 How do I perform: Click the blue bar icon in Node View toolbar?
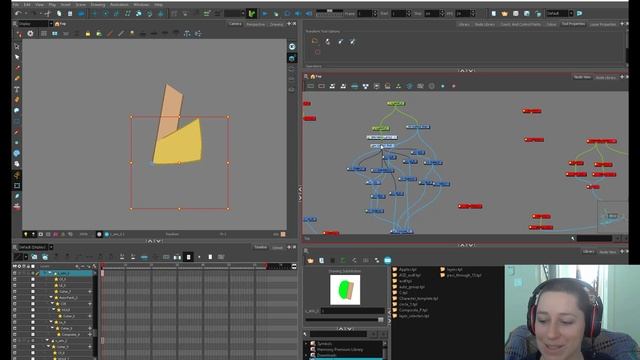click(354, 86)
